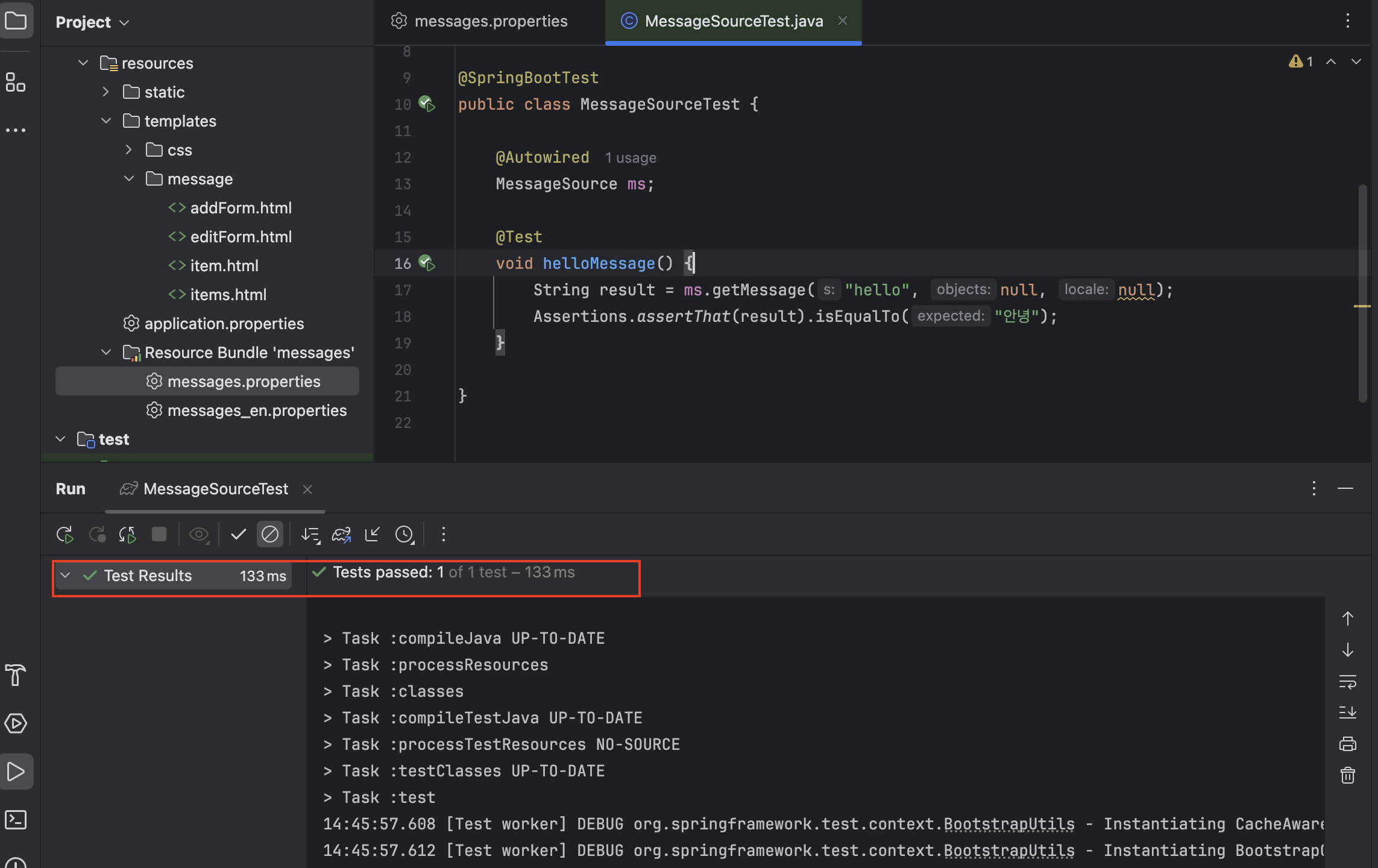Open the Terminal tool window icon

(x=16, y=820)
